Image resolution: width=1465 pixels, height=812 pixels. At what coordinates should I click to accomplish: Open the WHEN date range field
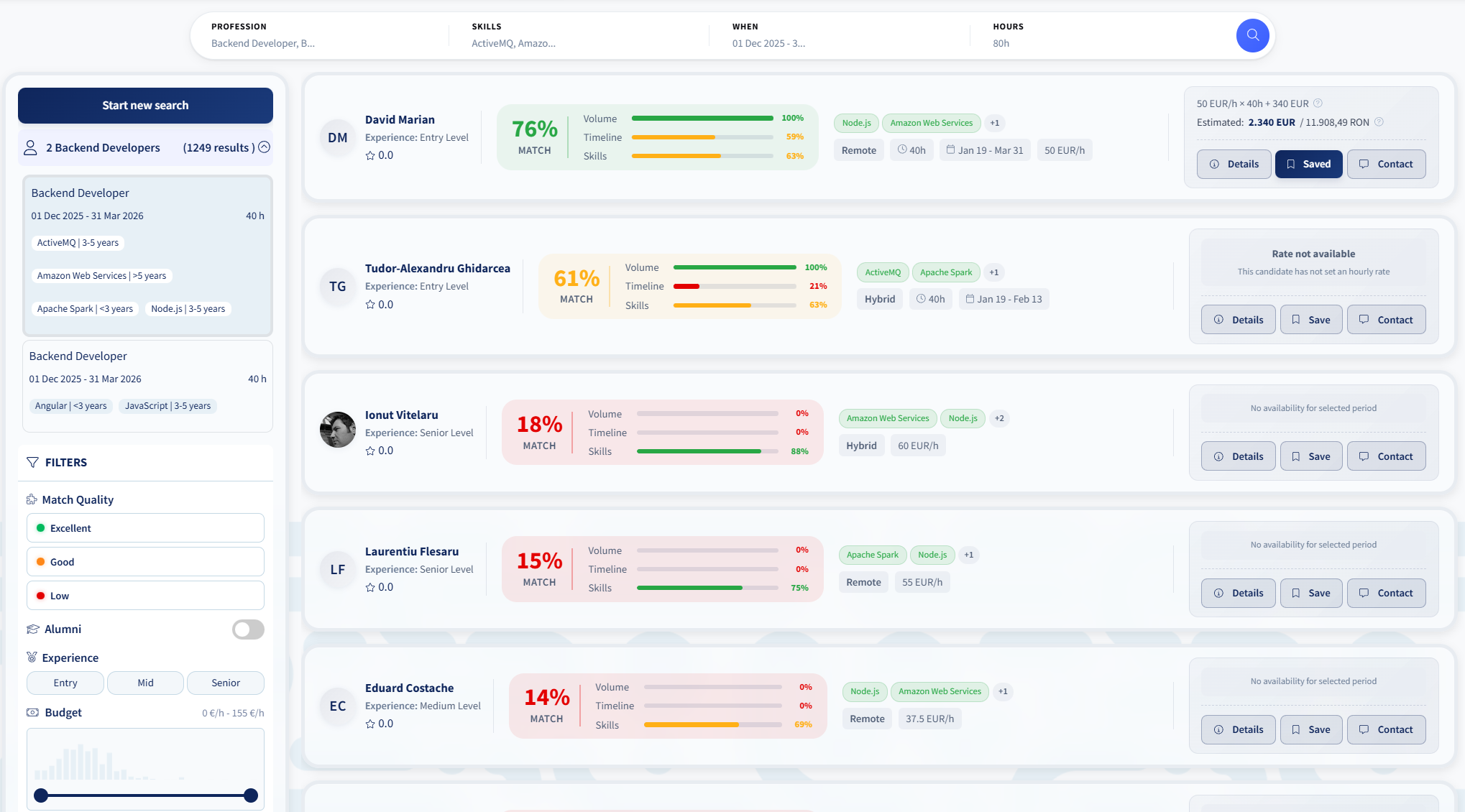coord(840,35)
